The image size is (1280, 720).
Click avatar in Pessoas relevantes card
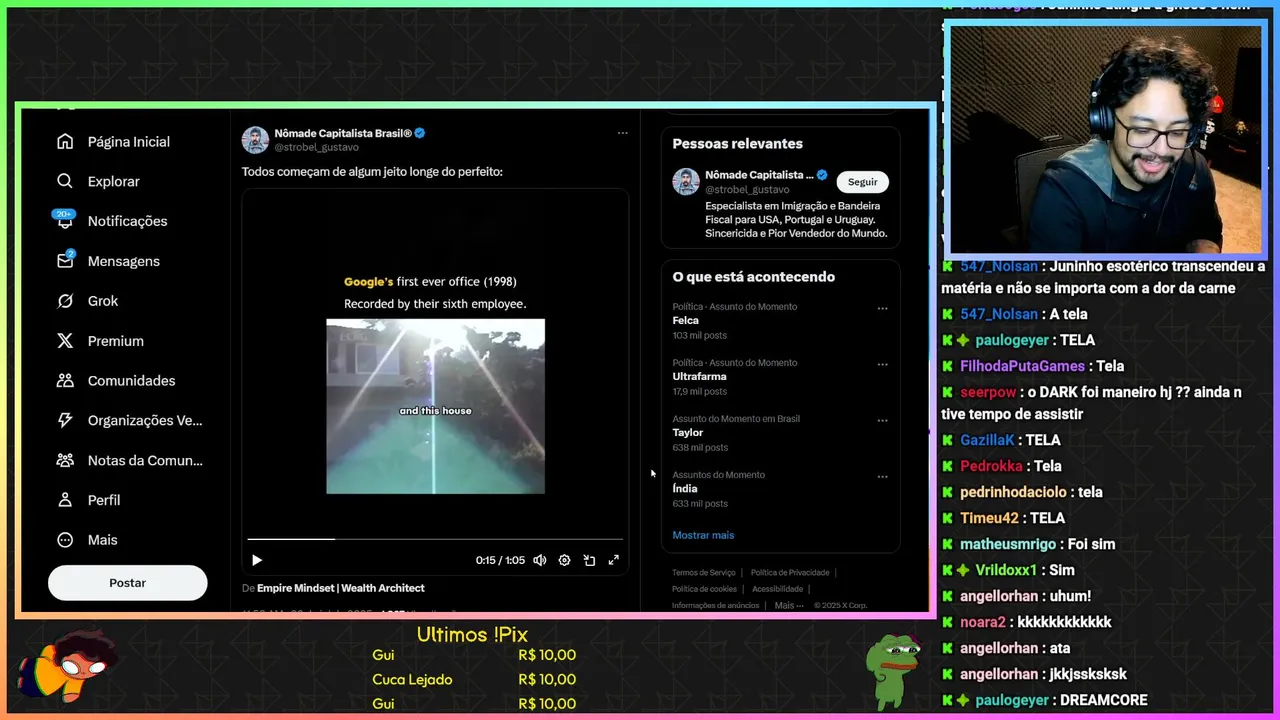click(686, 182)
